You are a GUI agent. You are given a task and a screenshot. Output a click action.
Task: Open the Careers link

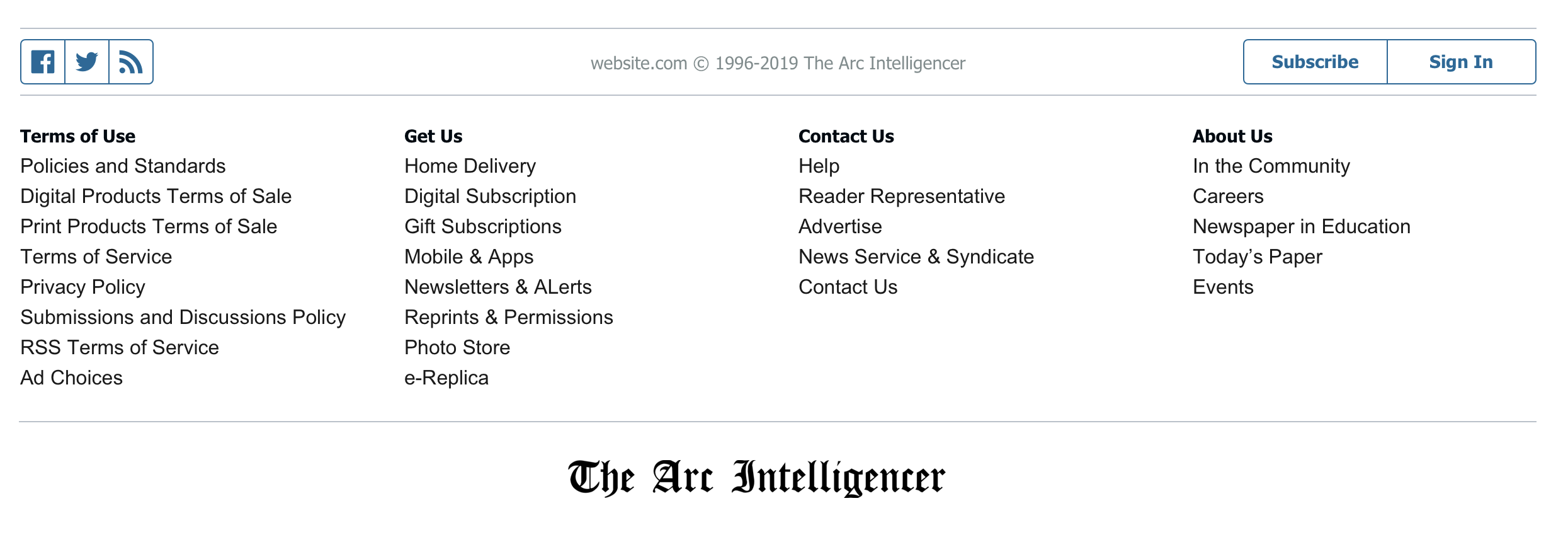point(1227,196)
